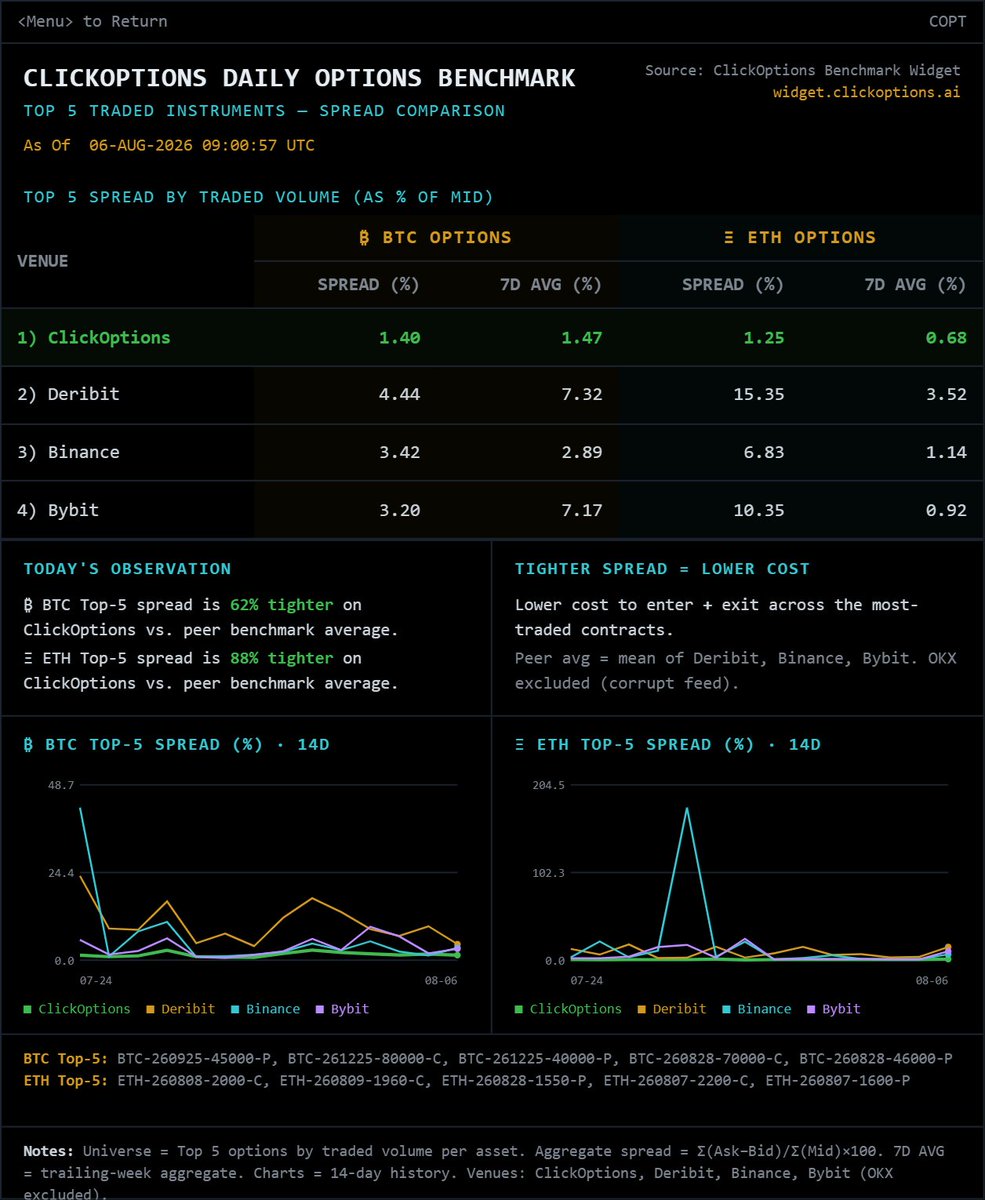Click the Ethereum symbol beside ETH OPTIONS header
The image size is (985, 1200).
(727, 238)
